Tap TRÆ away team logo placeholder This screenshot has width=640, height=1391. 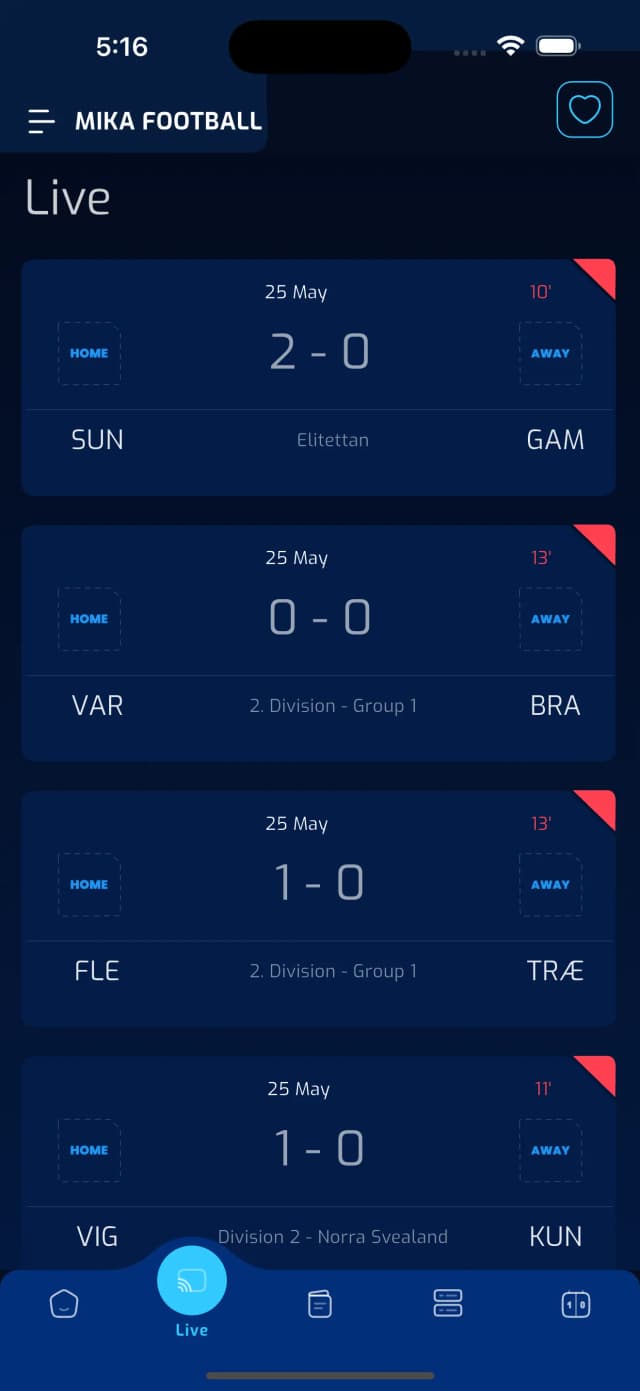pos(550,885)
